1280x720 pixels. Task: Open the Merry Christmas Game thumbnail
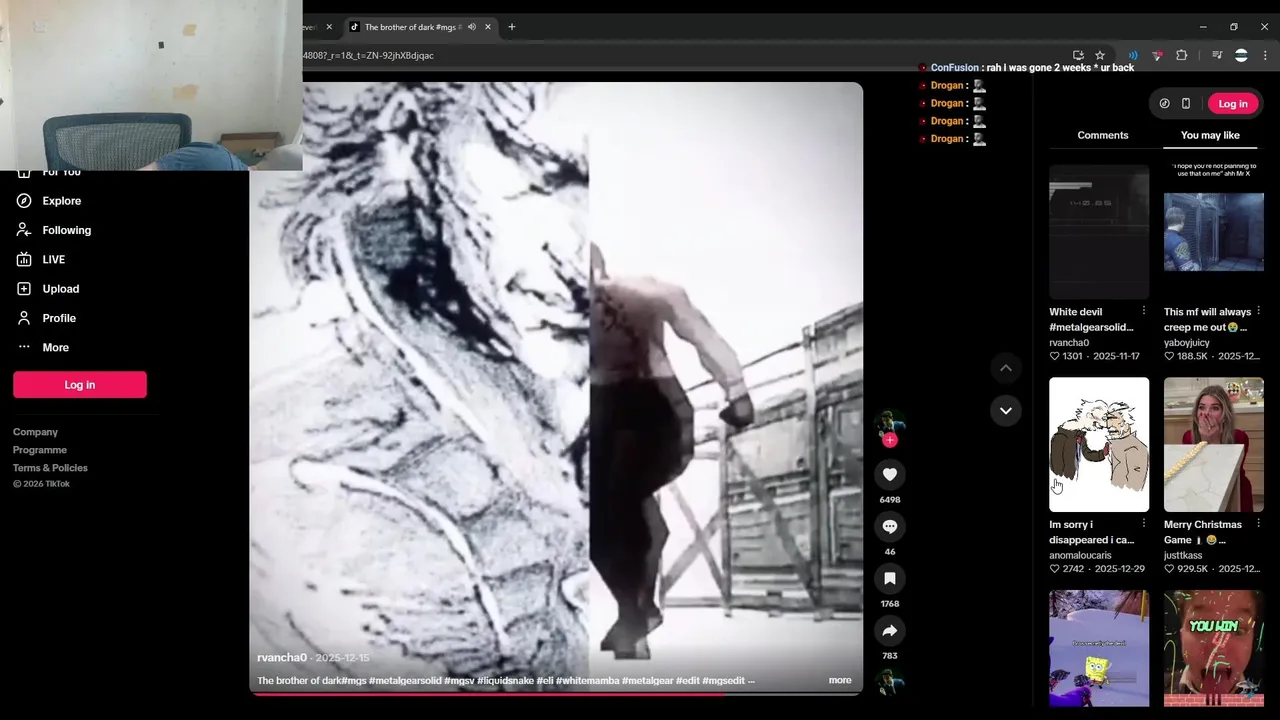pyautogui.click(x=1214, y=445)
